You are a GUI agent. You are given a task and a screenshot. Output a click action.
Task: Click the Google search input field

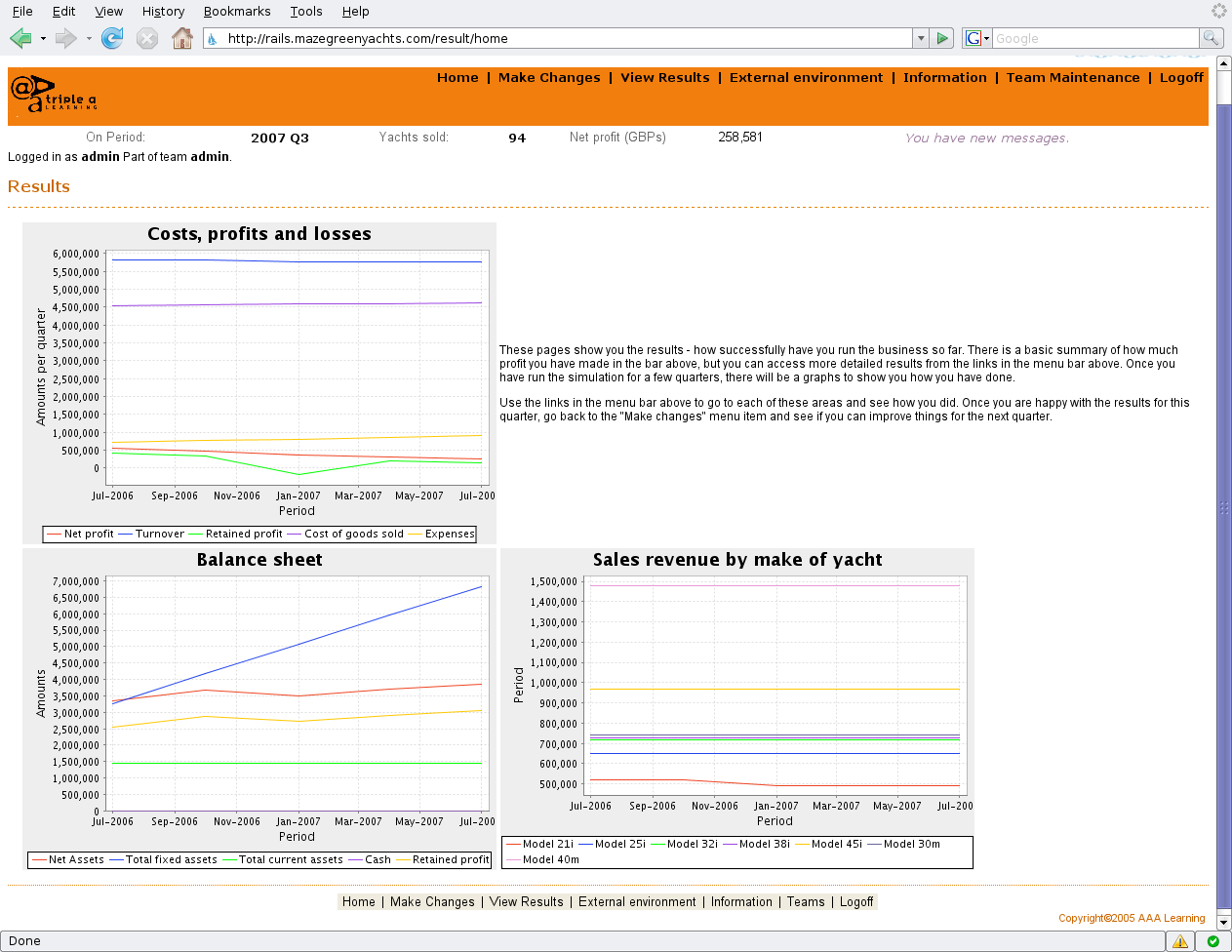click(1094, 38)
